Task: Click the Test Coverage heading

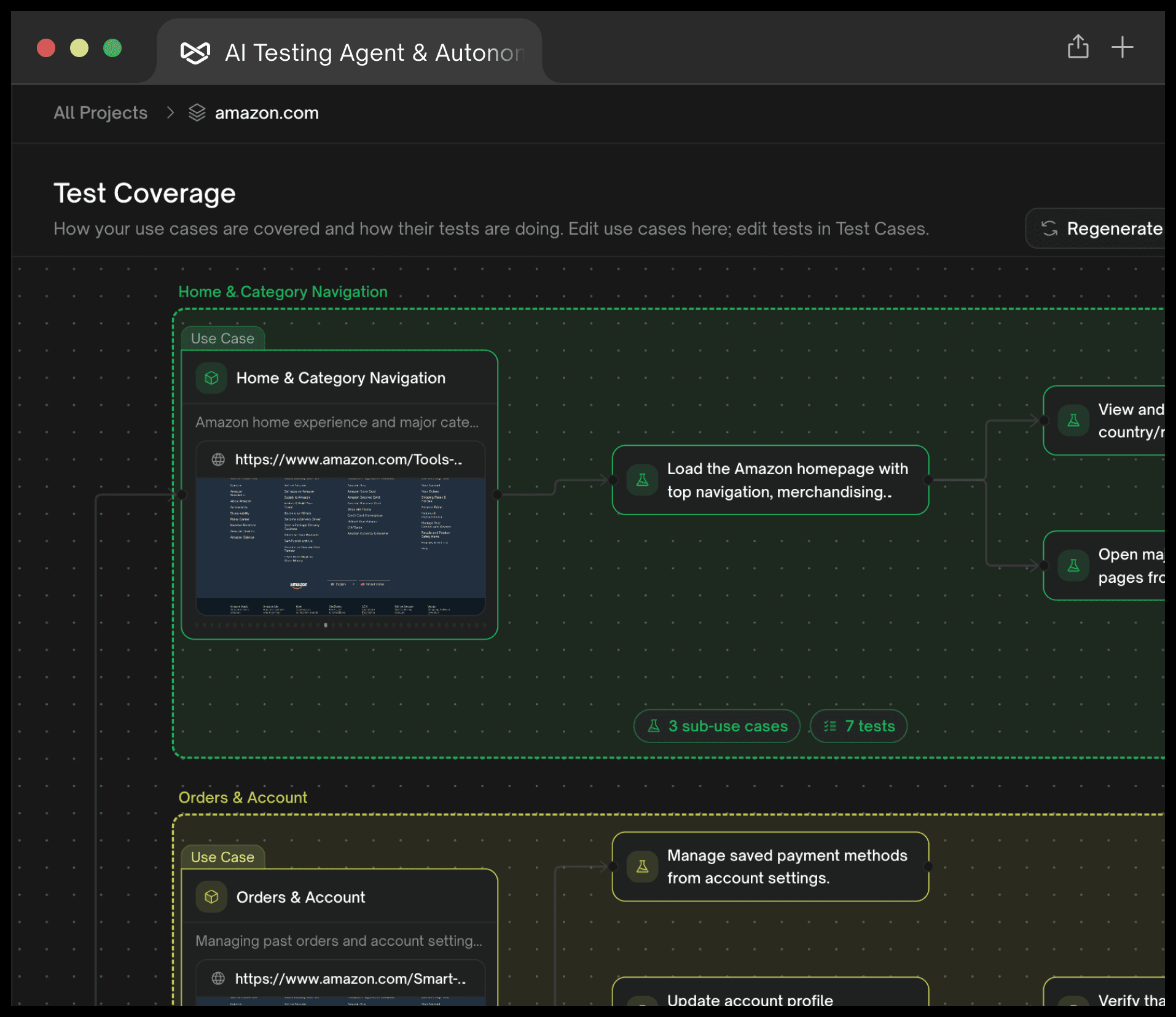Action: tap(144, 193)
